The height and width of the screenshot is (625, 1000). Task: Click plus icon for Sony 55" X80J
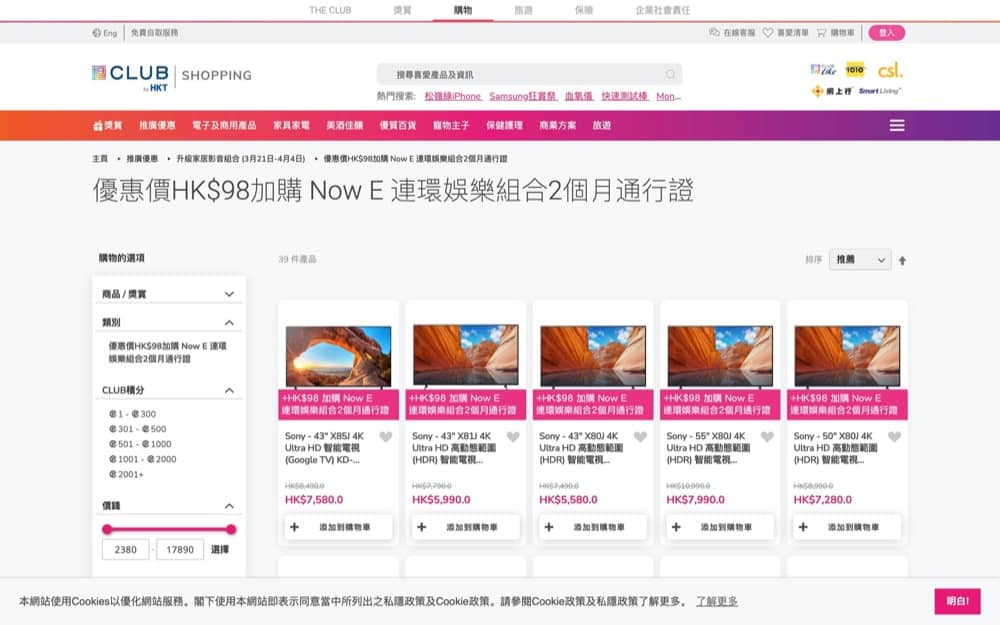point(676,527)
